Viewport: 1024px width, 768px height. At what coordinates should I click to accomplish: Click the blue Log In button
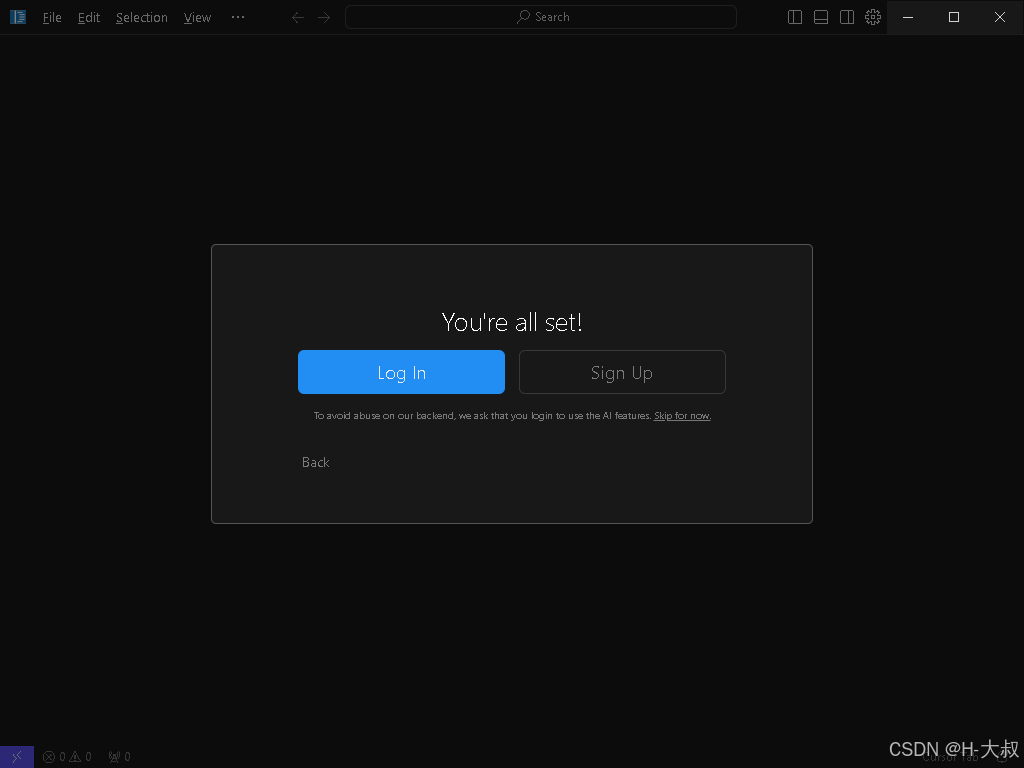401,372
